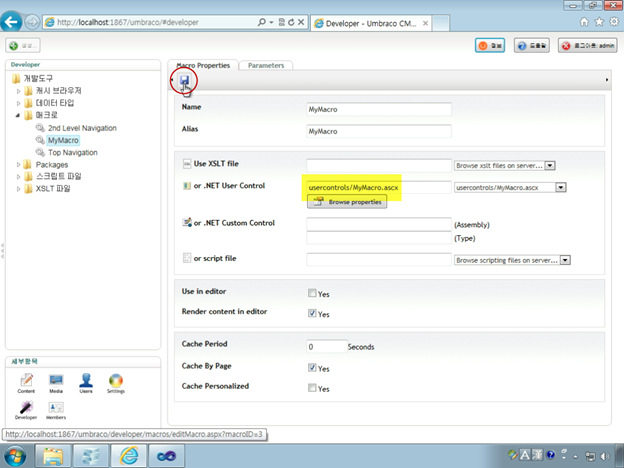Viewport: 624px width, 468px height.
Task: Refresh the page in the address bar
Action: [x=291, y=22]
